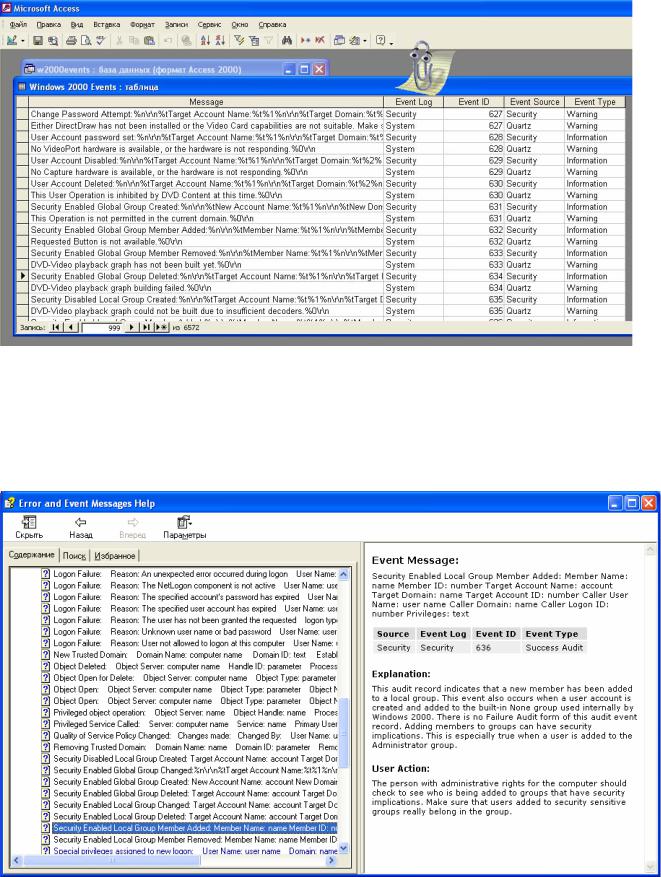Click the Назад back button in Help
The height and width of the screenshot is (877, 661).
click(81, 527)
